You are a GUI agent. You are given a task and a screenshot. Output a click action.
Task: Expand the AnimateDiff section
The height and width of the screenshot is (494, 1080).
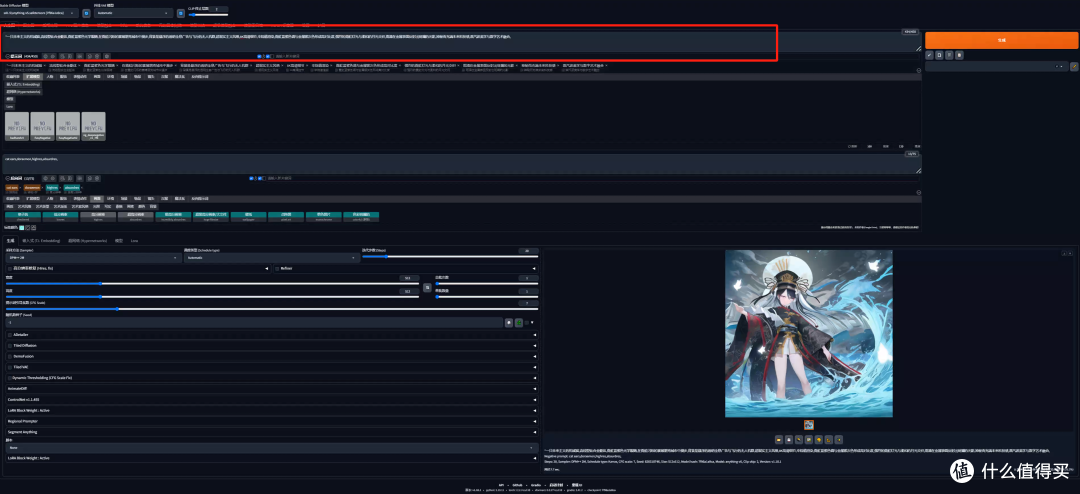click(271, 389)
